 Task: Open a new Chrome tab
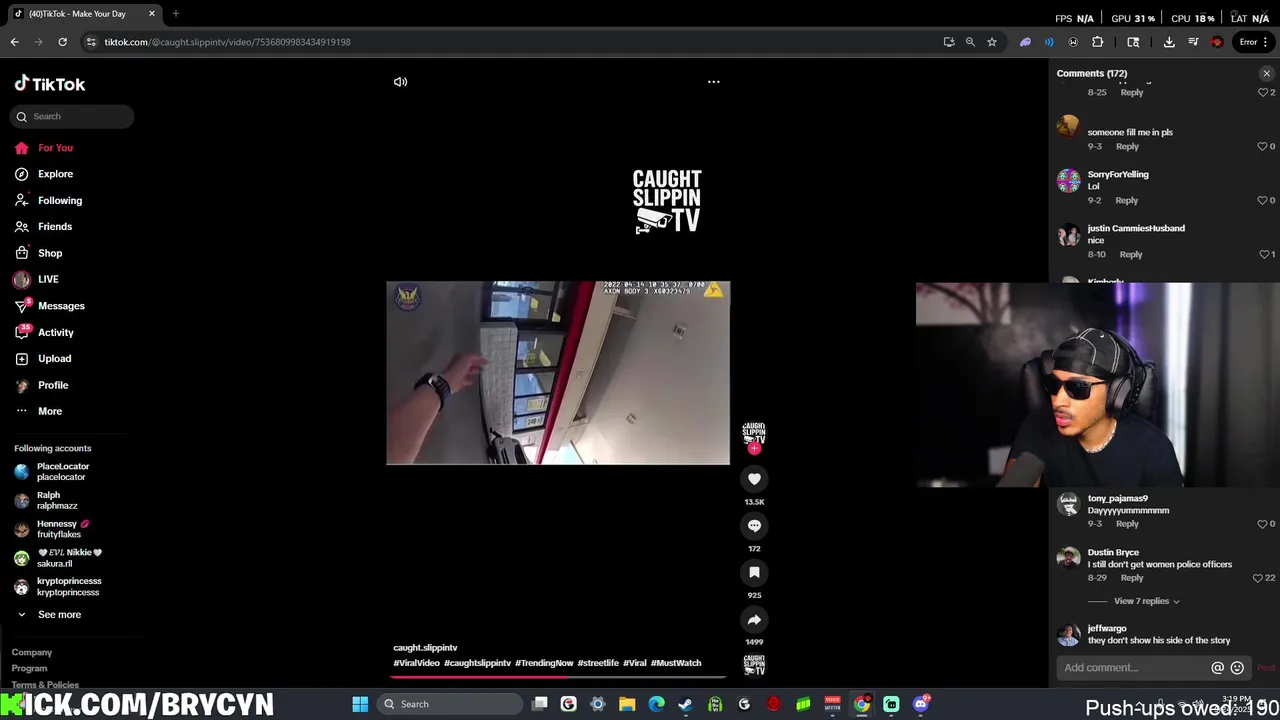(x=176, y=14)
